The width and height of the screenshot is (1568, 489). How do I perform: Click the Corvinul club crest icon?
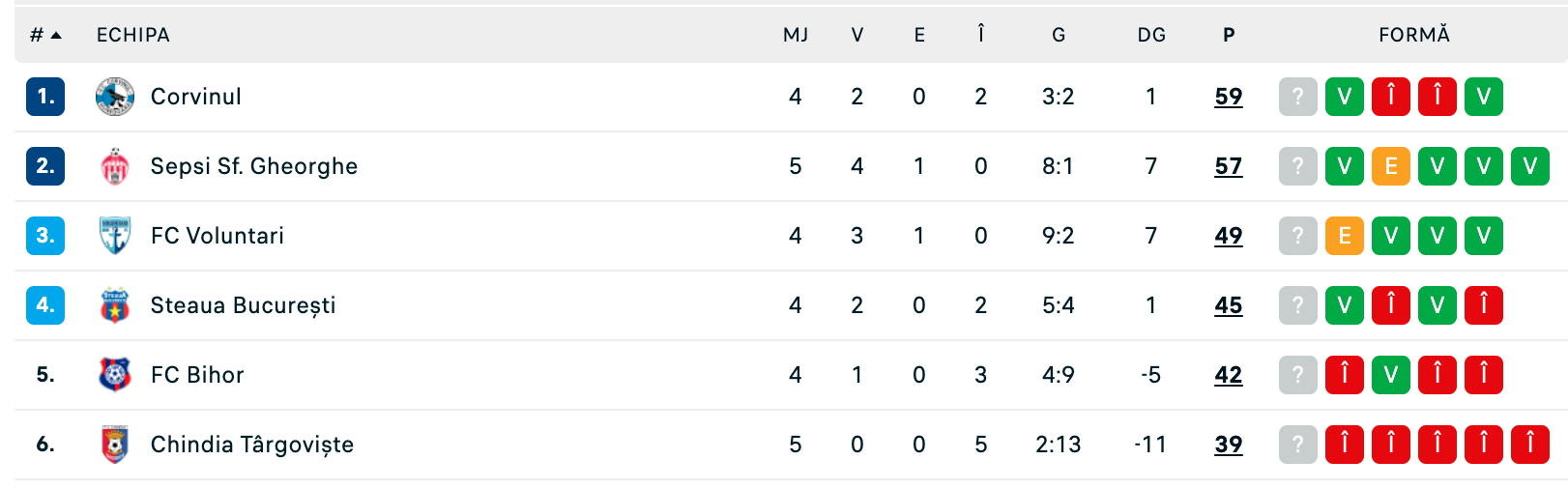click(x=115, y=97)
